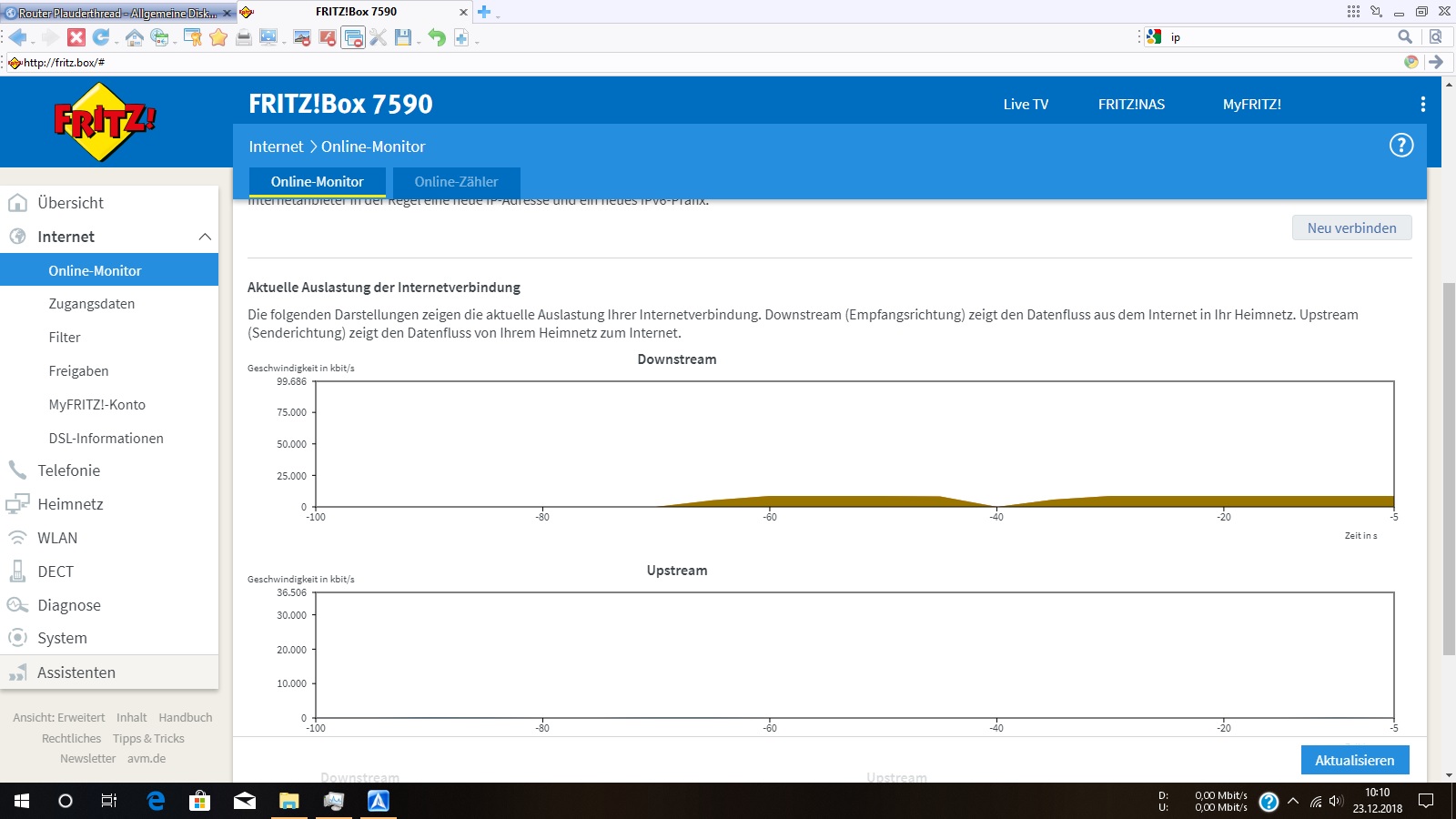Click the Internet breadcrumb link
This screenshot has width=1456, height=819.
(x=276, y=147)
